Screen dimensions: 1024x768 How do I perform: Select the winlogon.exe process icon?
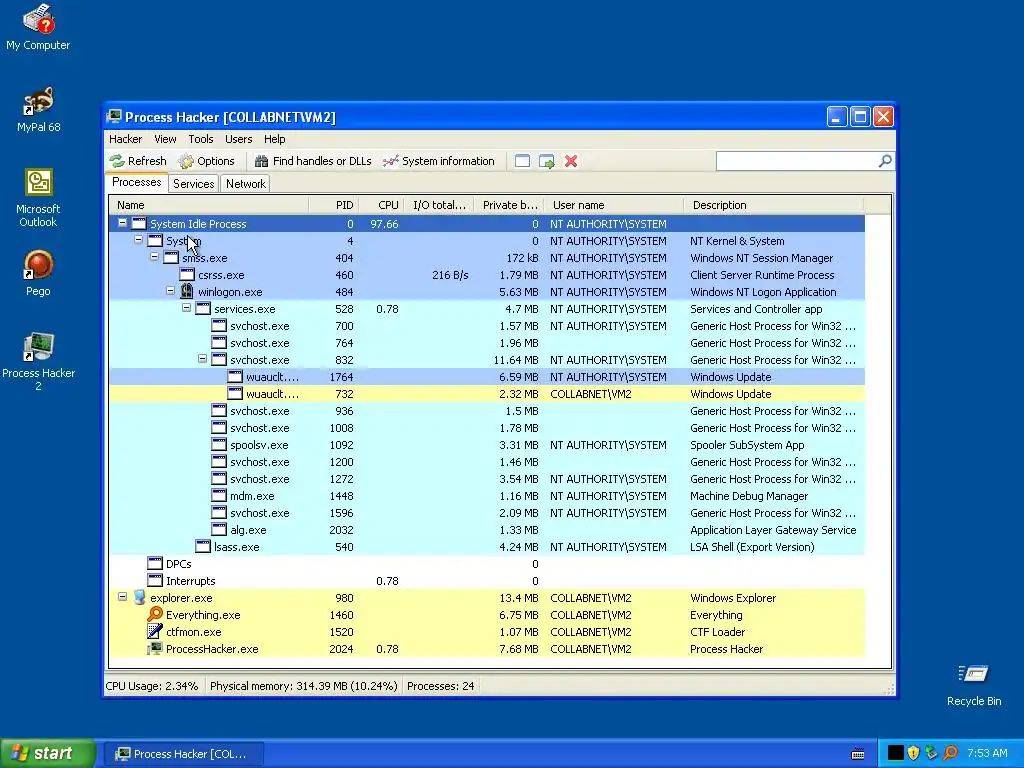[187, 291]
